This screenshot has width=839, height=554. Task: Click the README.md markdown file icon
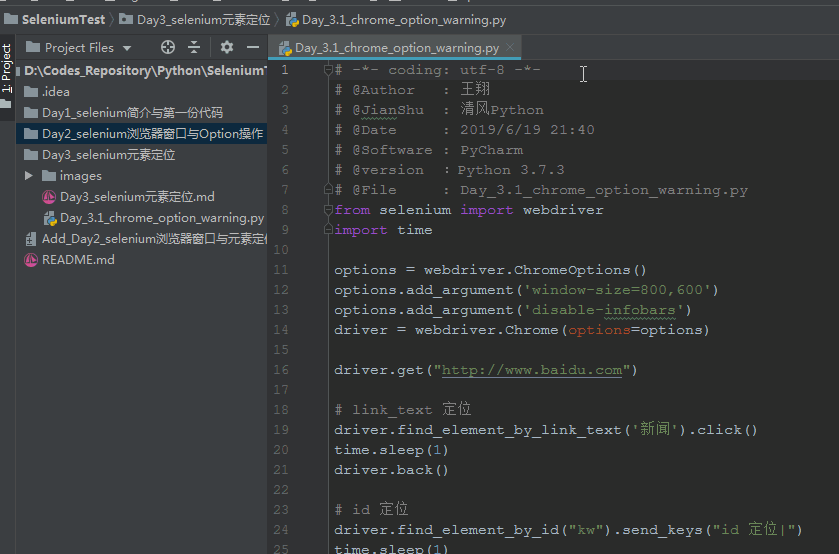coord(31,260)
